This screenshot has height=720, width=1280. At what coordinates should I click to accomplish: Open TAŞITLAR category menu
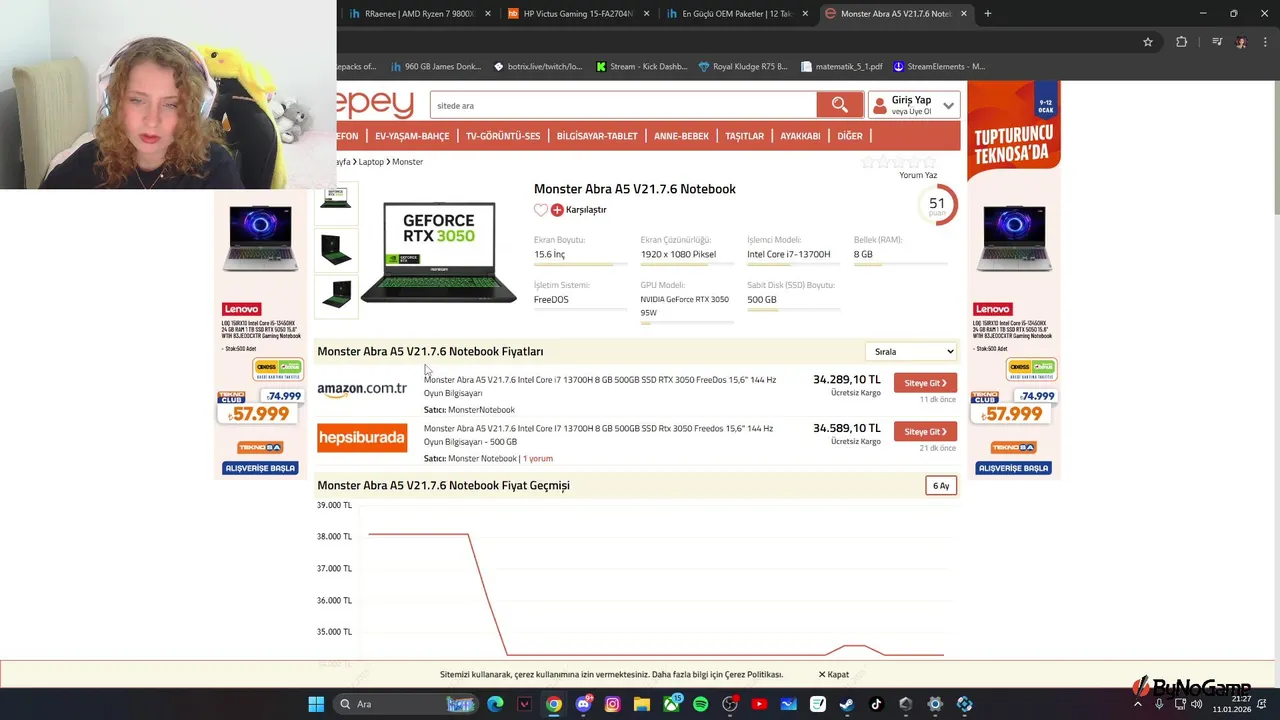(744, 136)
